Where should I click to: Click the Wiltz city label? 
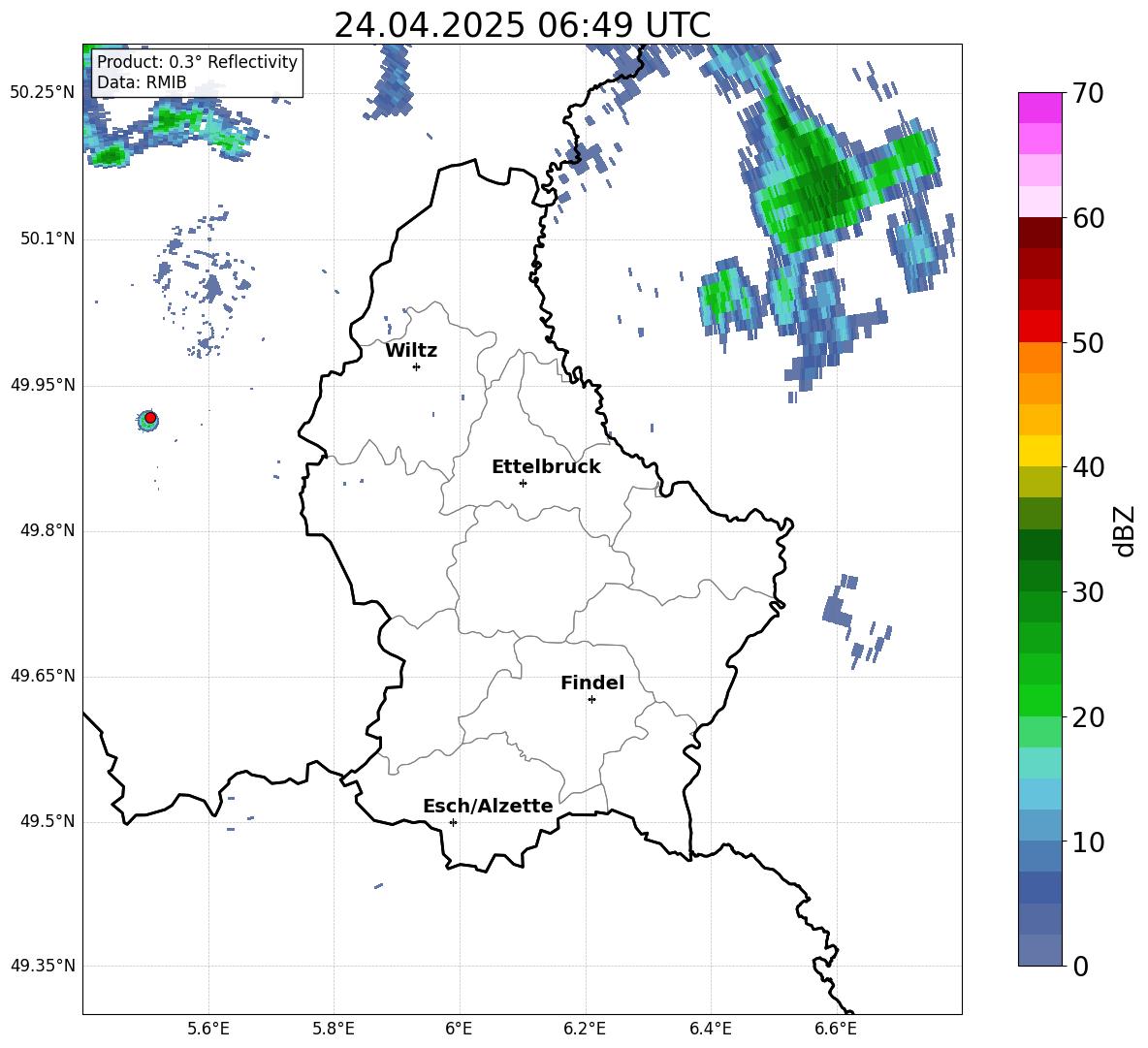pos(411,351)
